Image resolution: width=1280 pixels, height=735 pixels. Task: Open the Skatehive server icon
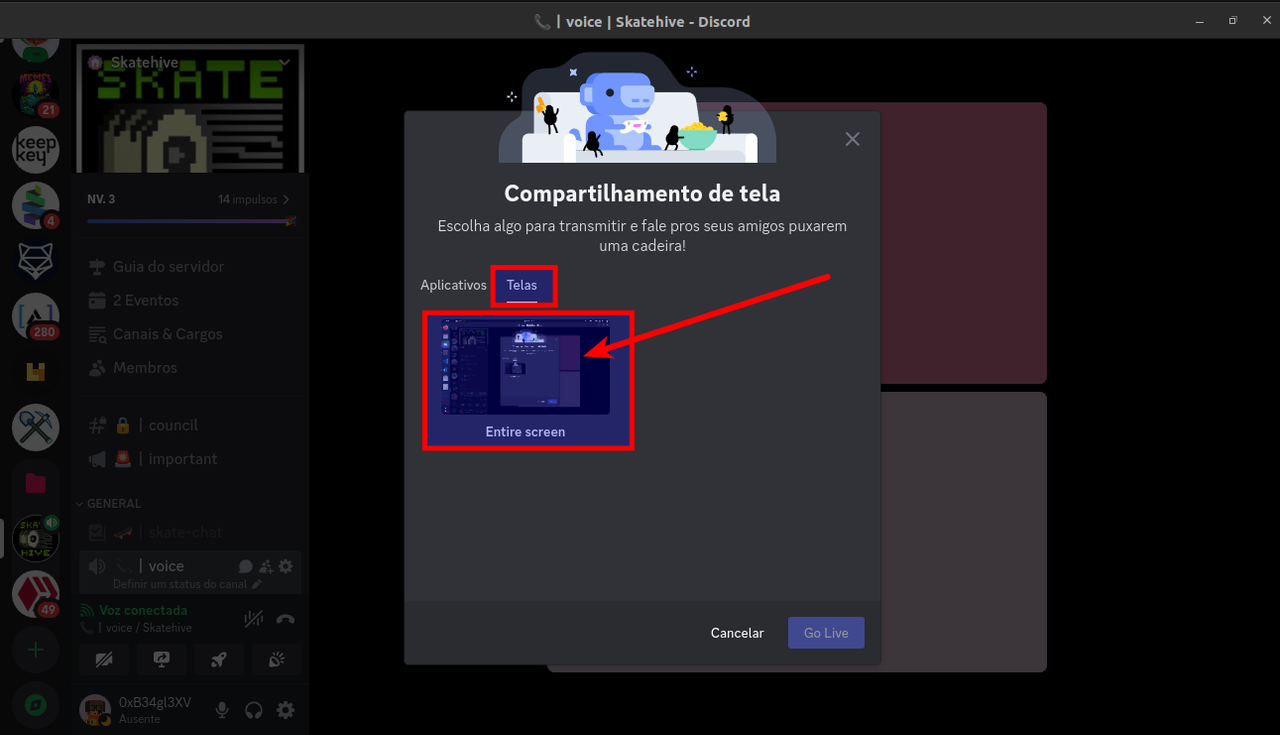[35, 539]
